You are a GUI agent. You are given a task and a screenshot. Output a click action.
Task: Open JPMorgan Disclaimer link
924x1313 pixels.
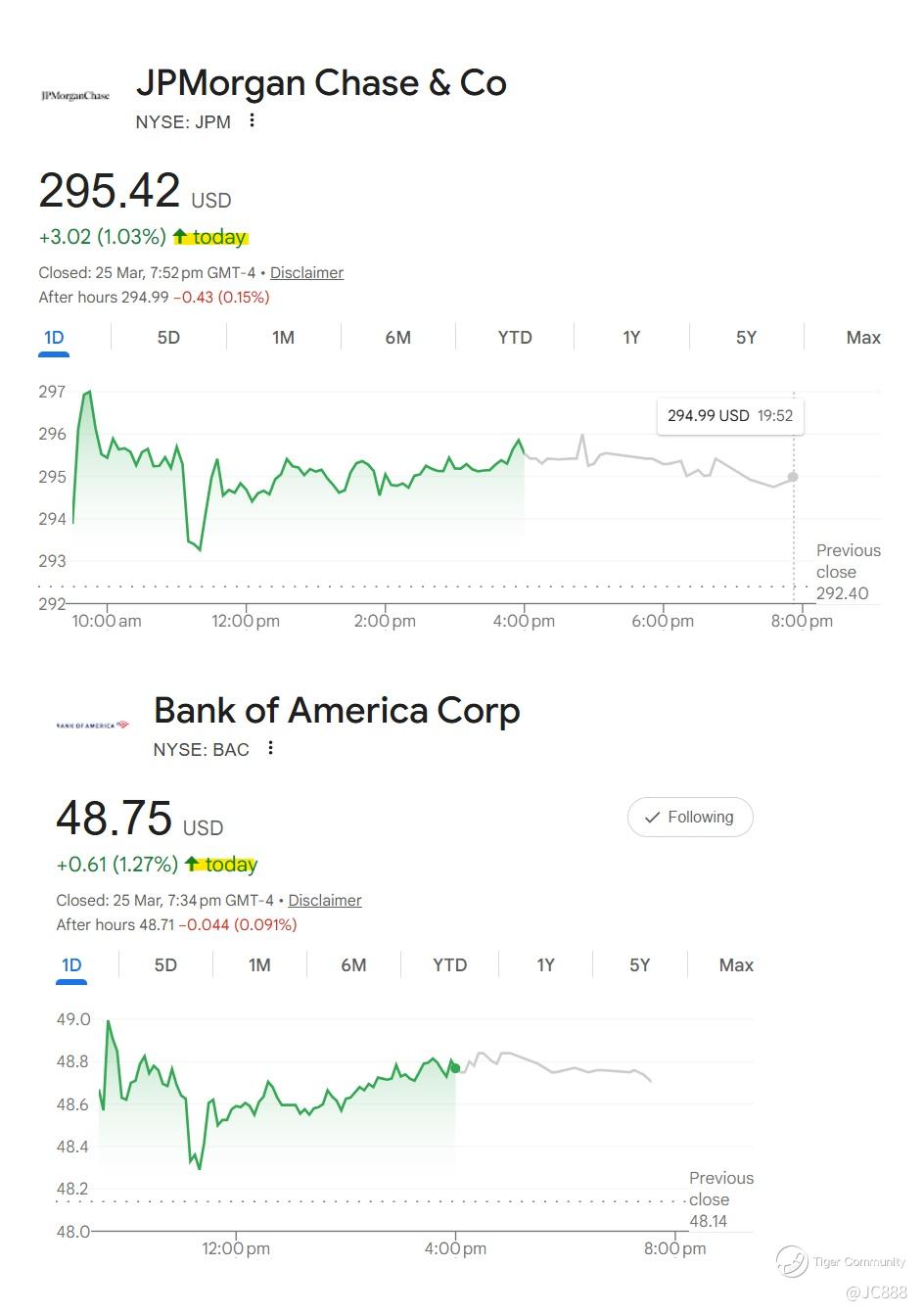coord(306,273)
